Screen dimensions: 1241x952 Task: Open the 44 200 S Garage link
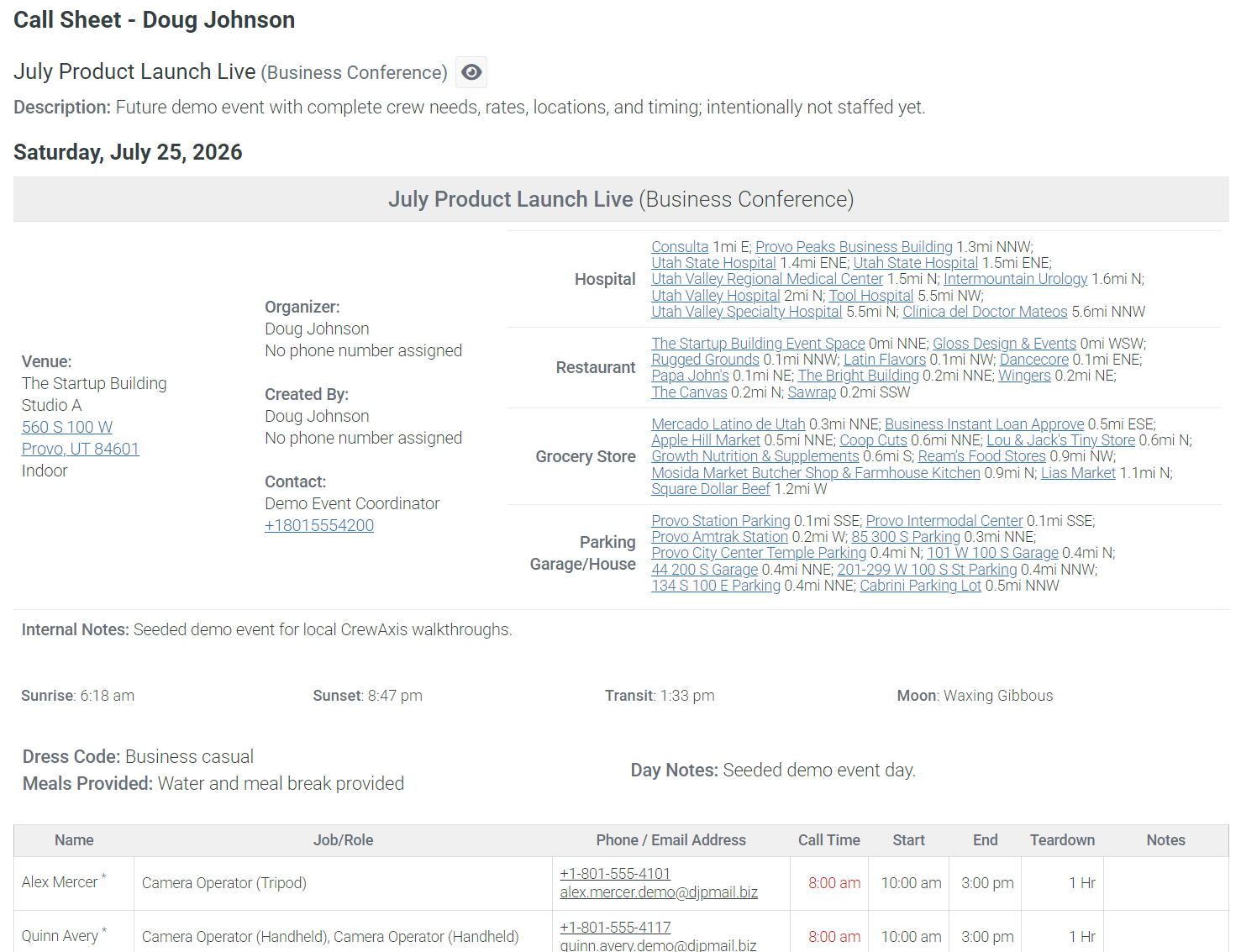(x=705, y=570)
